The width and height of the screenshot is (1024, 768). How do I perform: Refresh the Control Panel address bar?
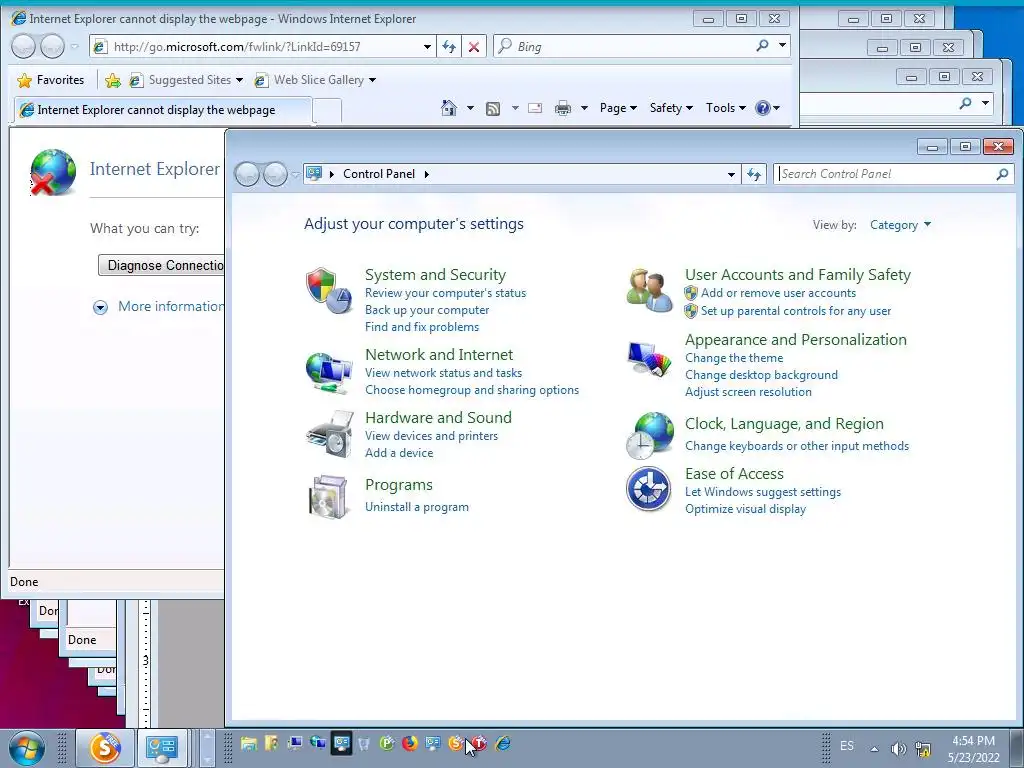tap(754, 174)
